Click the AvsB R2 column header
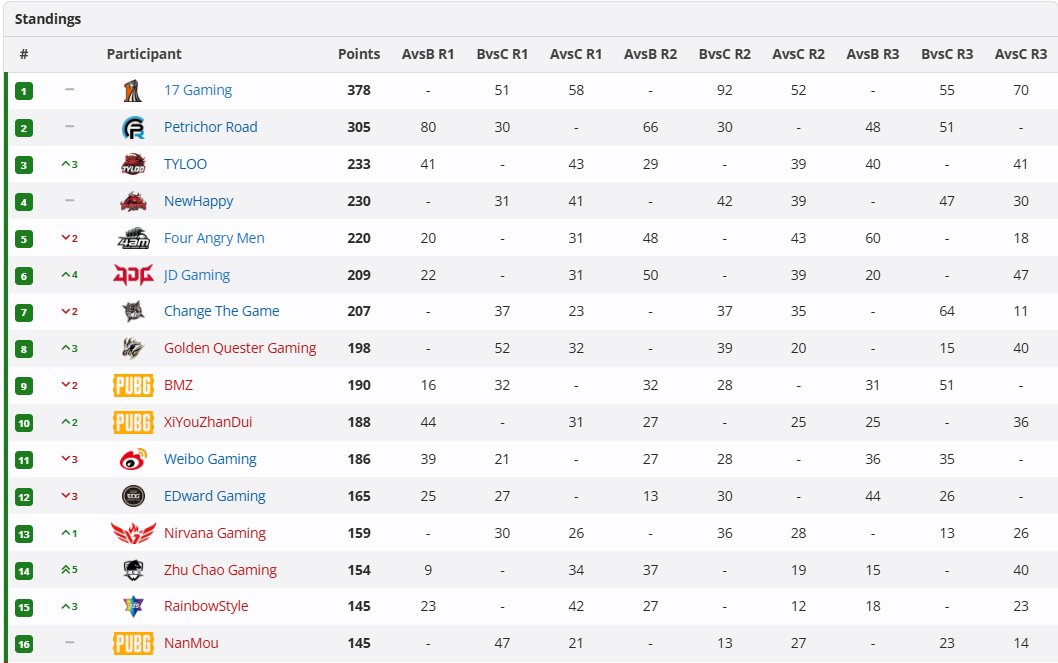 pos(650,54)
